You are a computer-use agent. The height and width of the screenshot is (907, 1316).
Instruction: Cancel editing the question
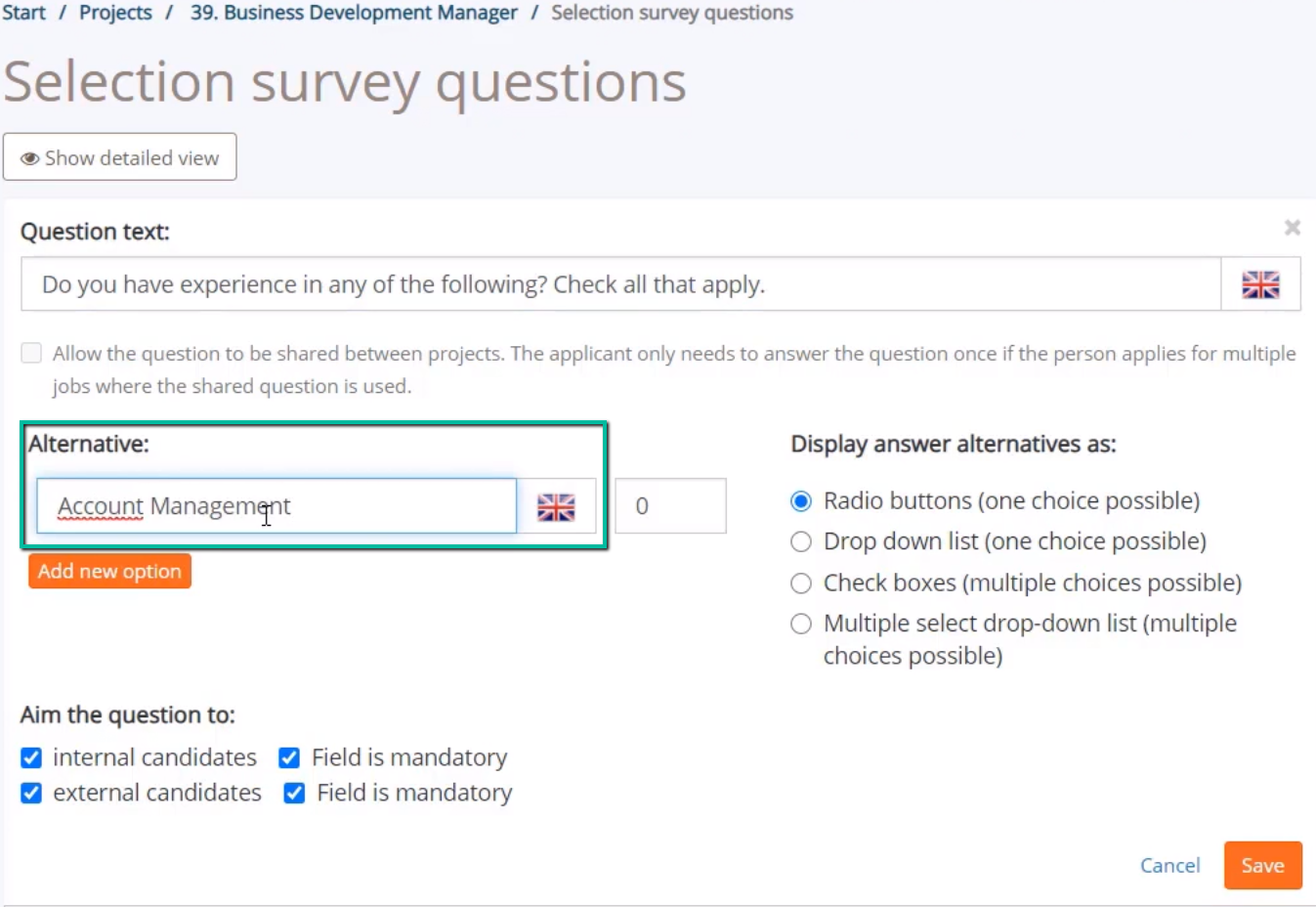click(x=1169, y=865)
